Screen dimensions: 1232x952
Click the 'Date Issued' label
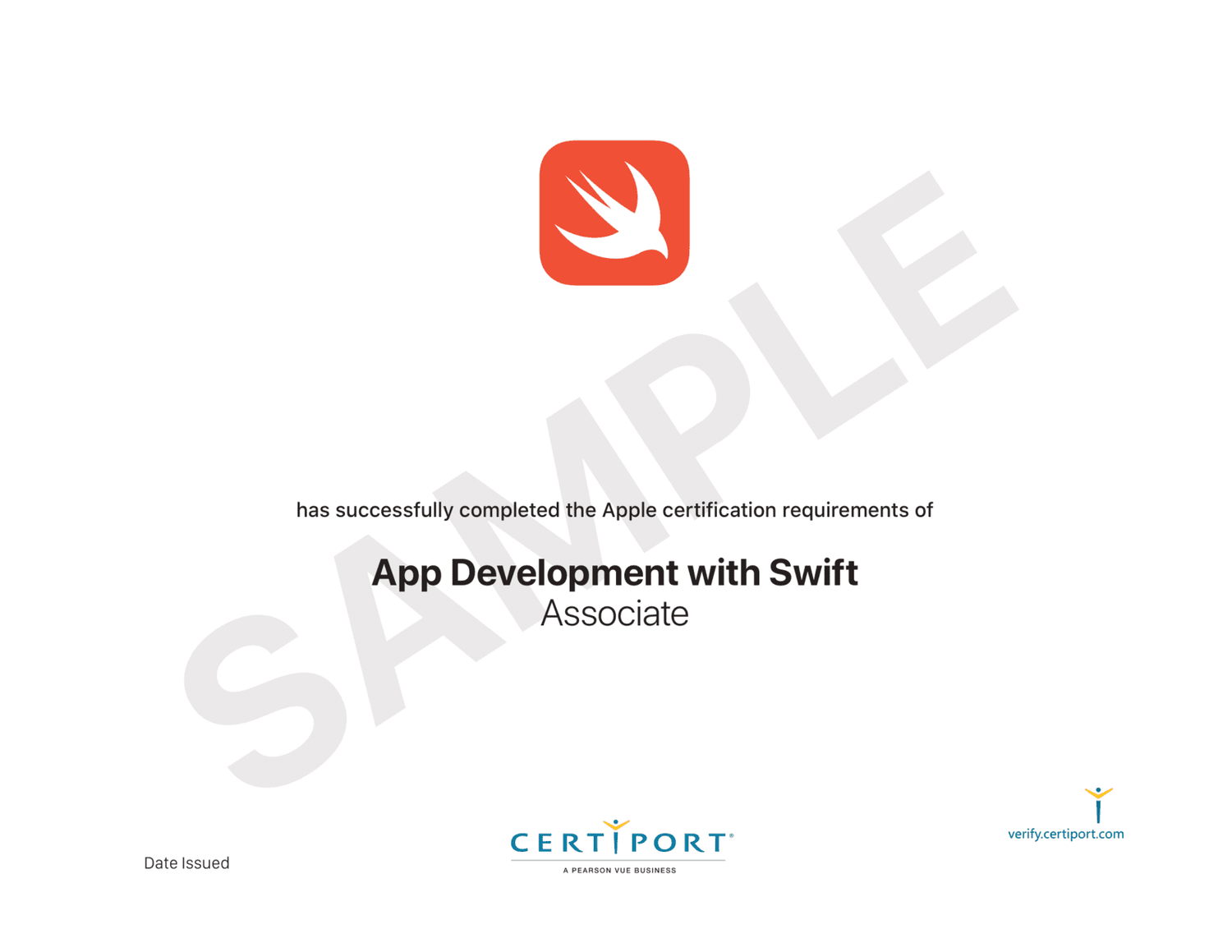tap(186, 863)
